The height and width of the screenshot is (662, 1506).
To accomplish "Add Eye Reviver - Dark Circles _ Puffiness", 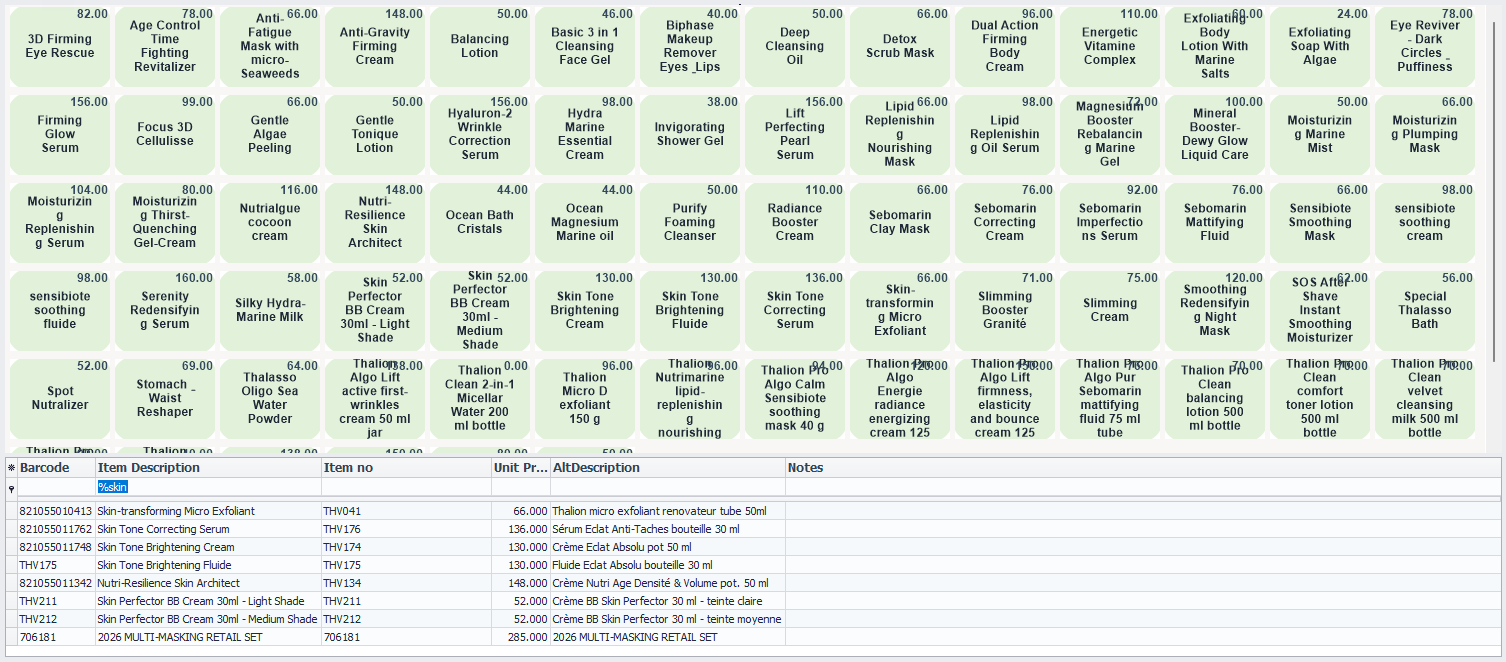I will [x=1425, y=47].
